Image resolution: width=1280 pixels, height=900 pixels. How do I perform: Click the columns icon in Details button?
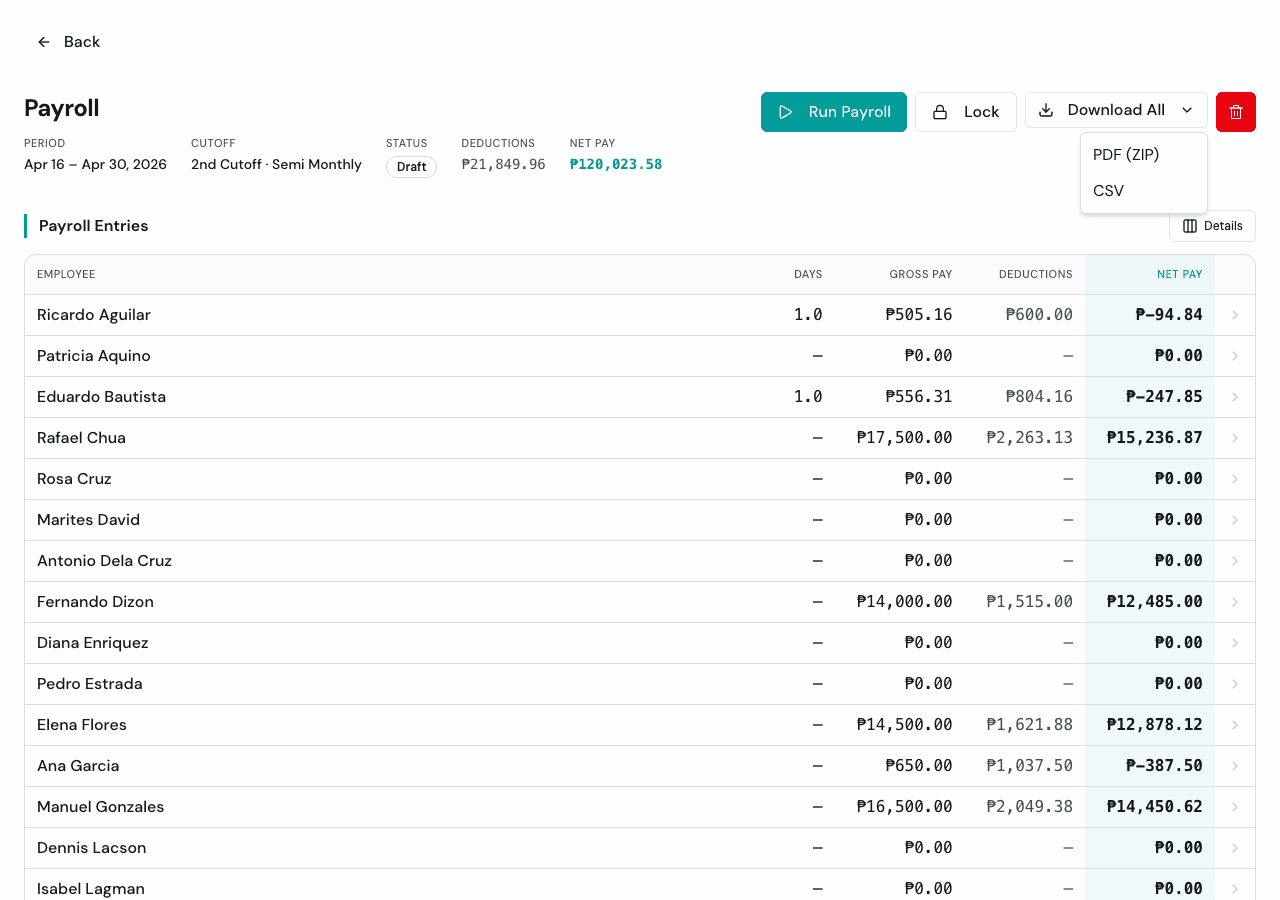1190,226
